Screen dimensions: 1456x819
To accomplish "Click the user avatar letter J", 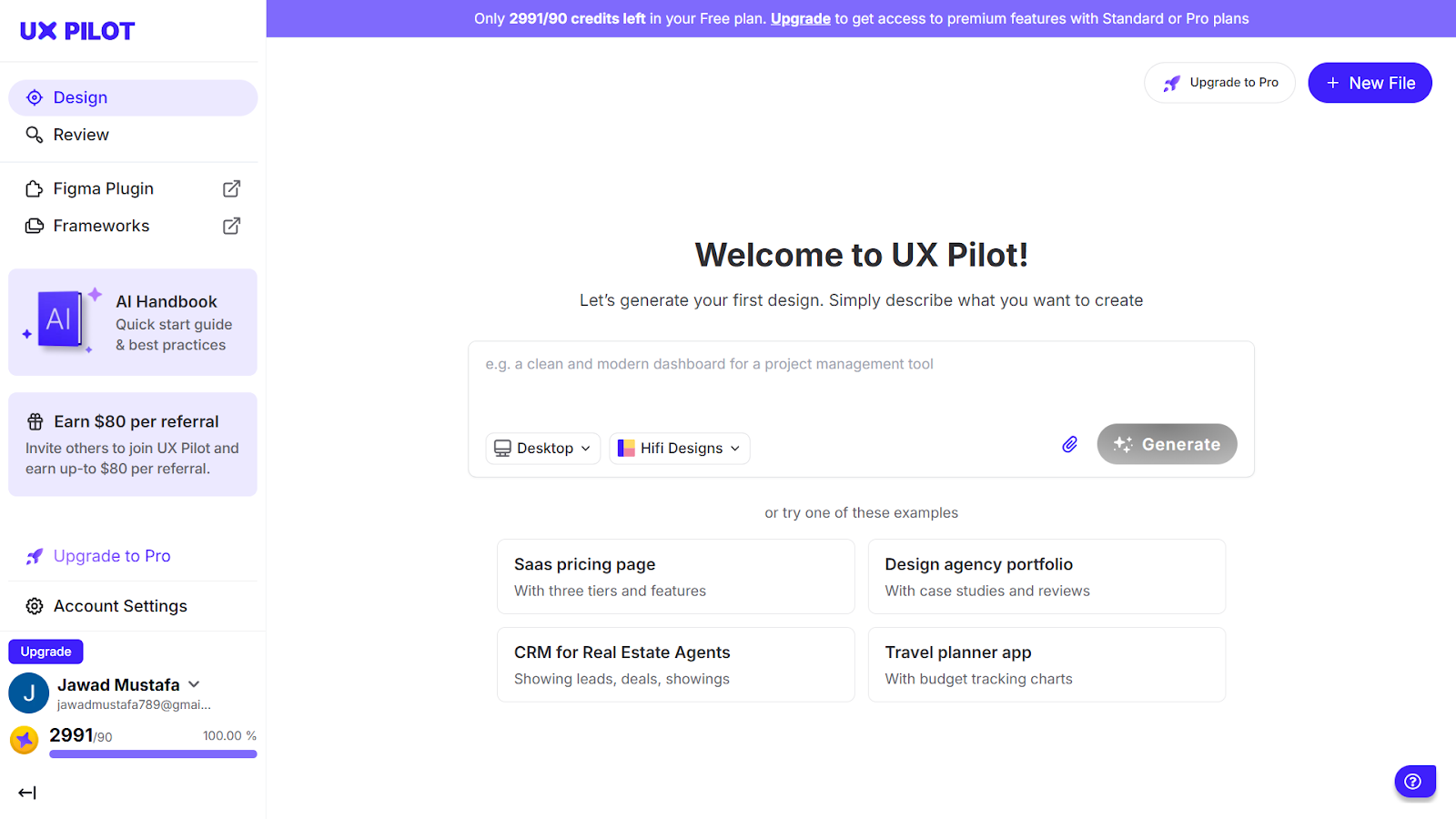I will (29, 693).
